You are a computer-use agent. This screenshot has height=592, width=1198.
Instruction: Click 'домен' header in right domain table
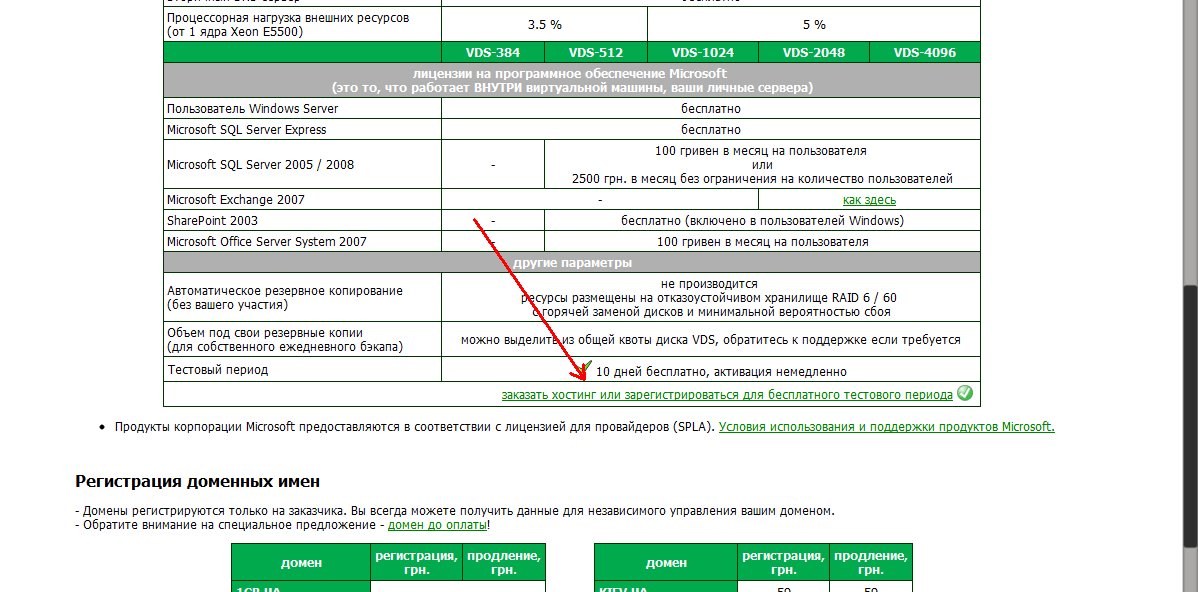[x=665, y=563]
